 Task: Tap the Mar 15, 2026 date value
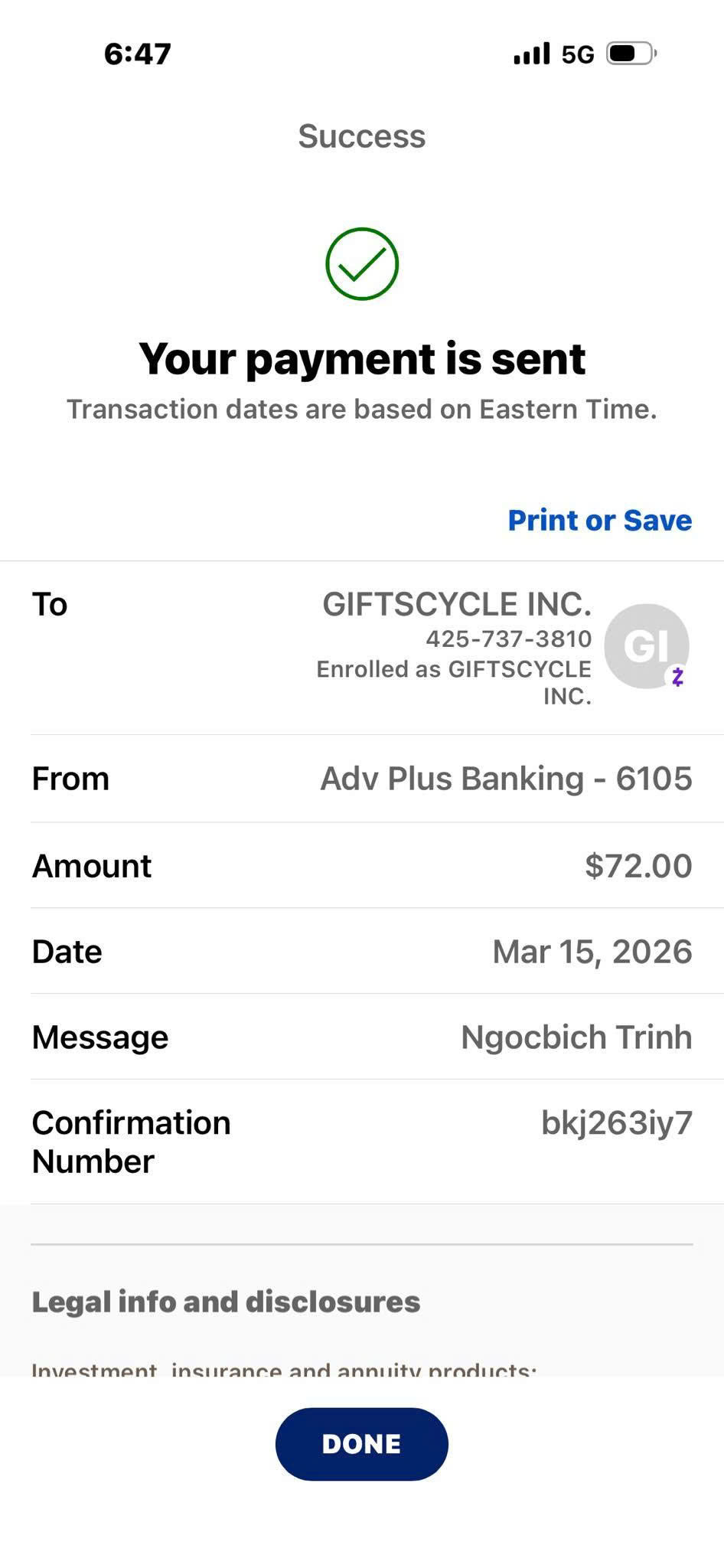[592, 952]
